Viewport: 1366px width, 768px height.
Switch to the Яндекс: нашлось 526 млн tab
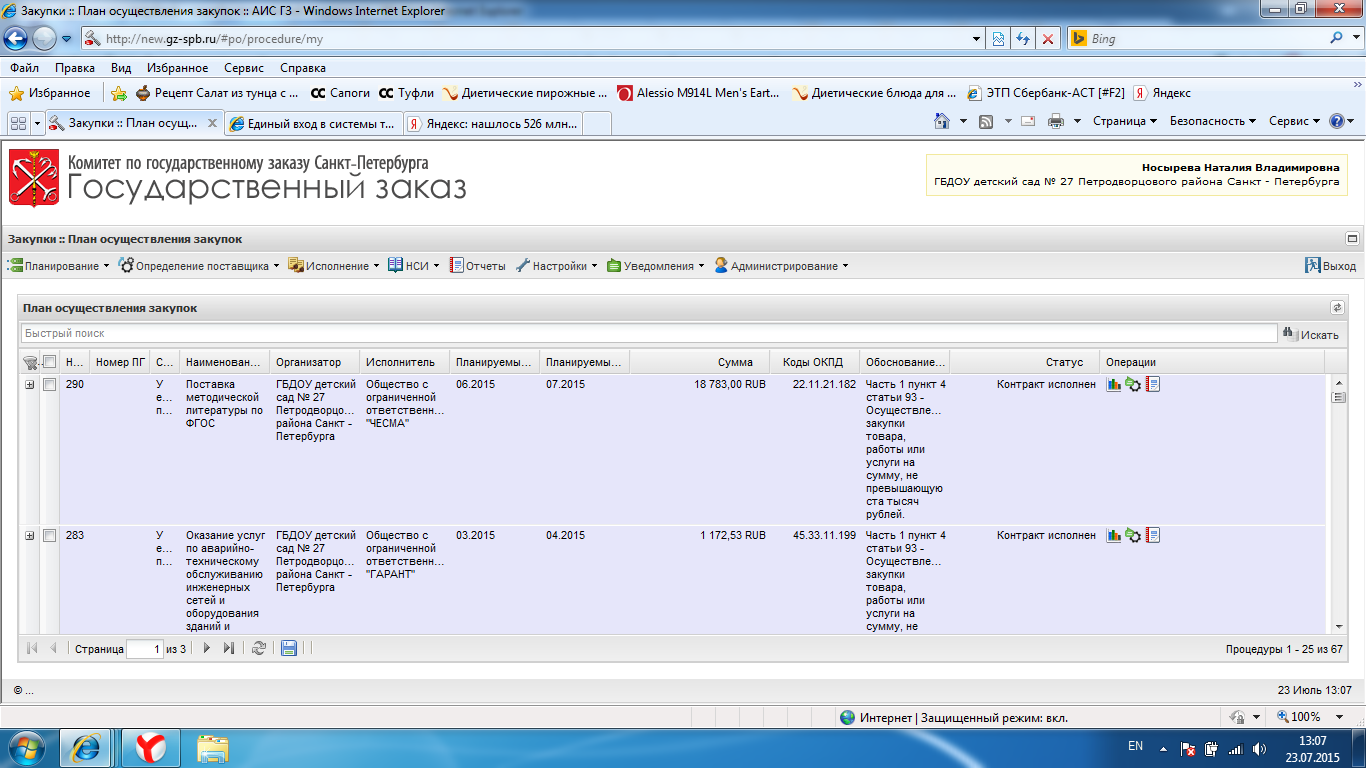pos(493,123)
